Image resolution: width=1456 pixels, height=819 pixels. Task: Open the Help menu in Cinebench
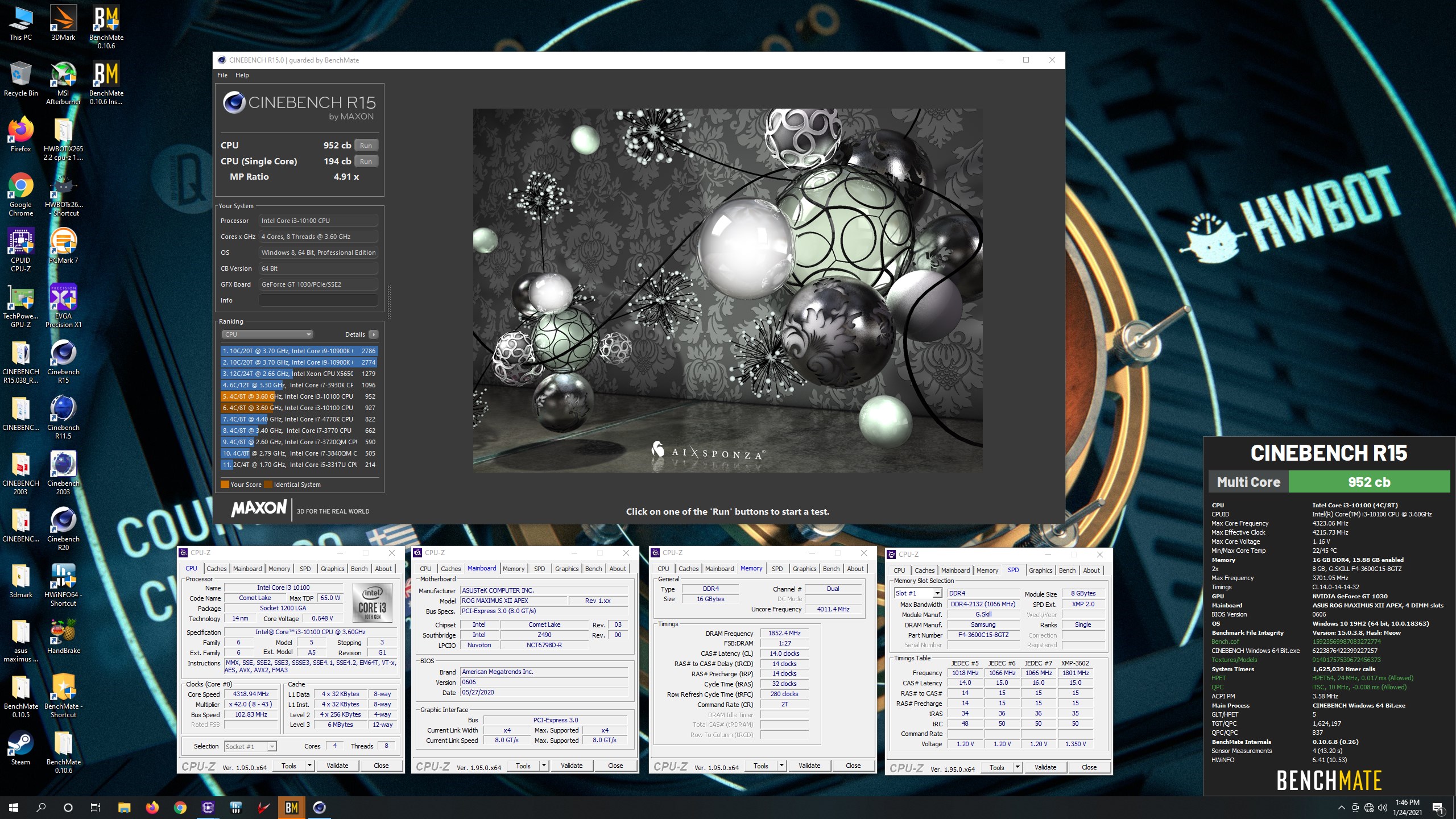(x=242, y=75)
